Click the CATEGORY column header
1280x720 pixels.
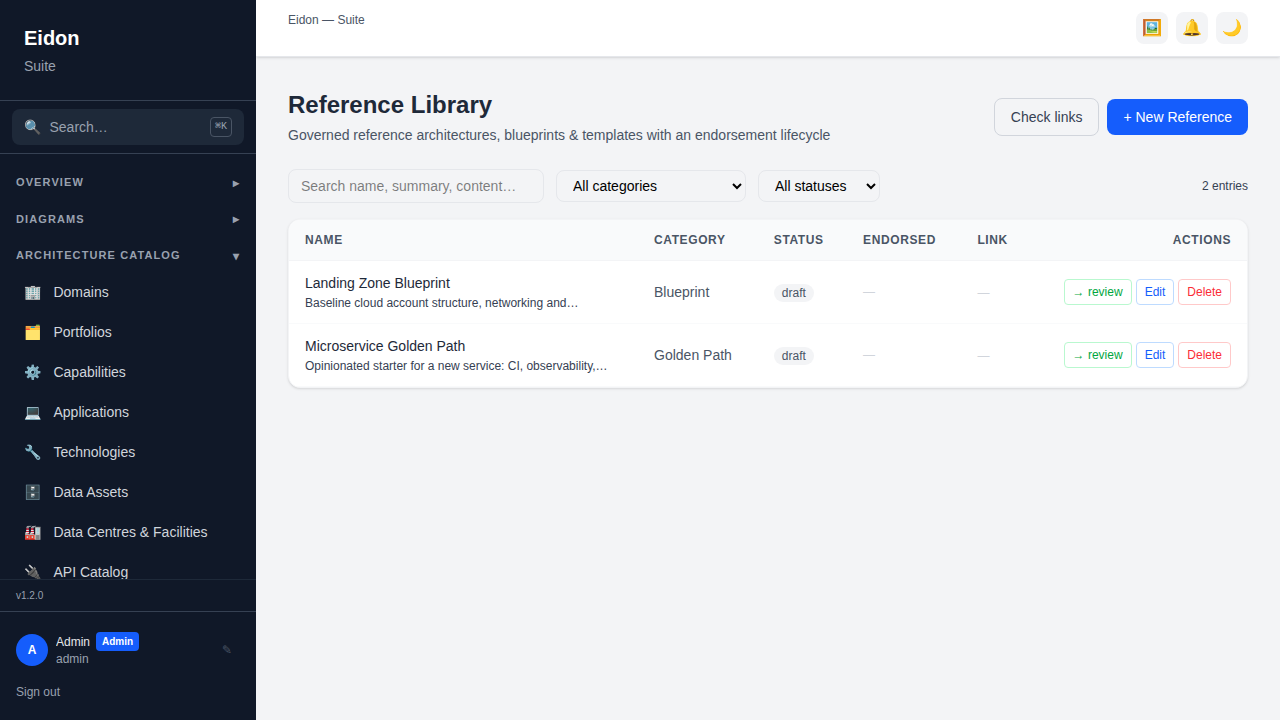click(690, 240)
